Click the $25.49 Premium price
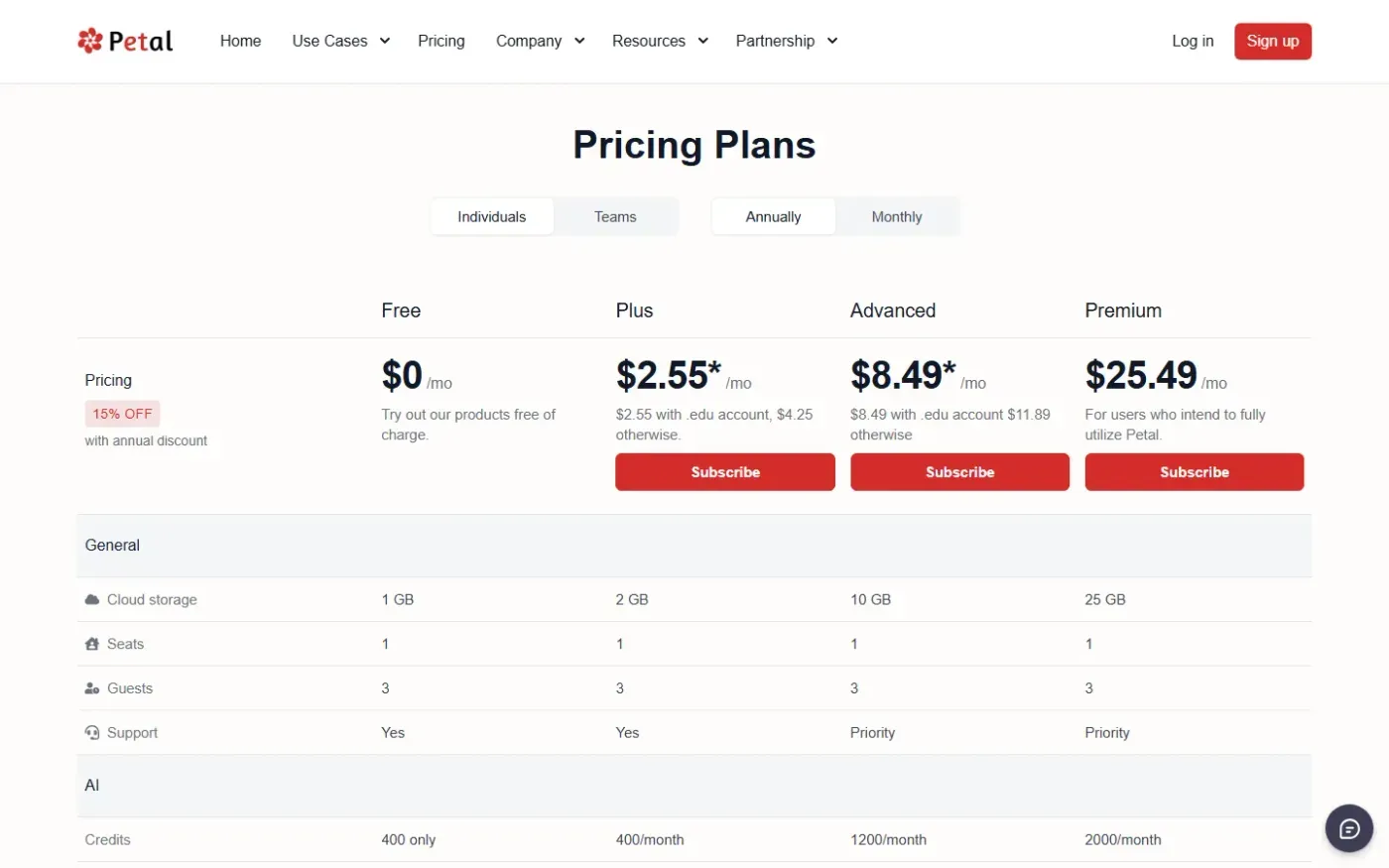This screenshot has width=1389, height=868. point(1141,375)
